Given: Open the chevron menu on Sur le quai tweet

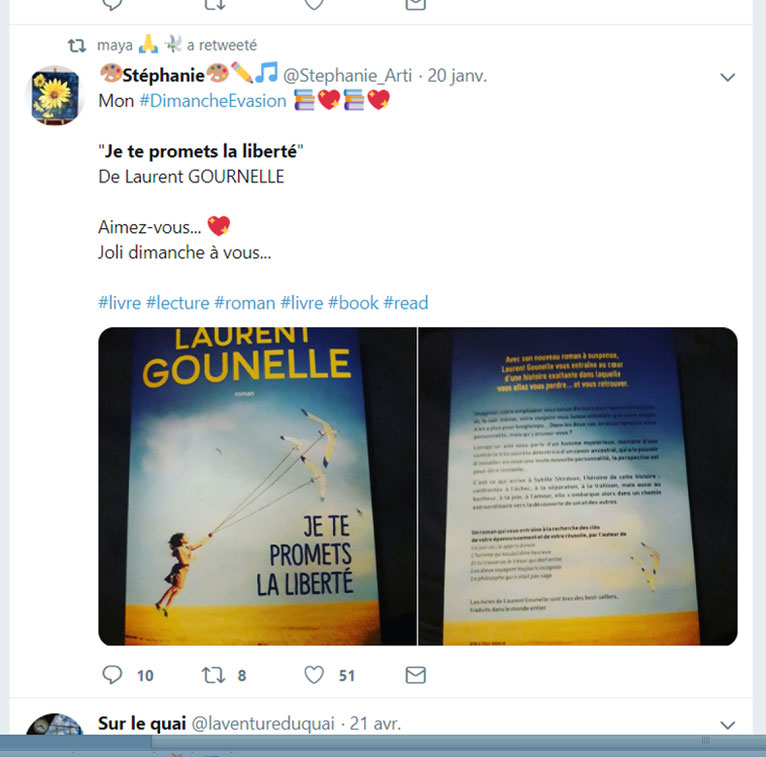Looking at the screenshot, I should (727, 725).
